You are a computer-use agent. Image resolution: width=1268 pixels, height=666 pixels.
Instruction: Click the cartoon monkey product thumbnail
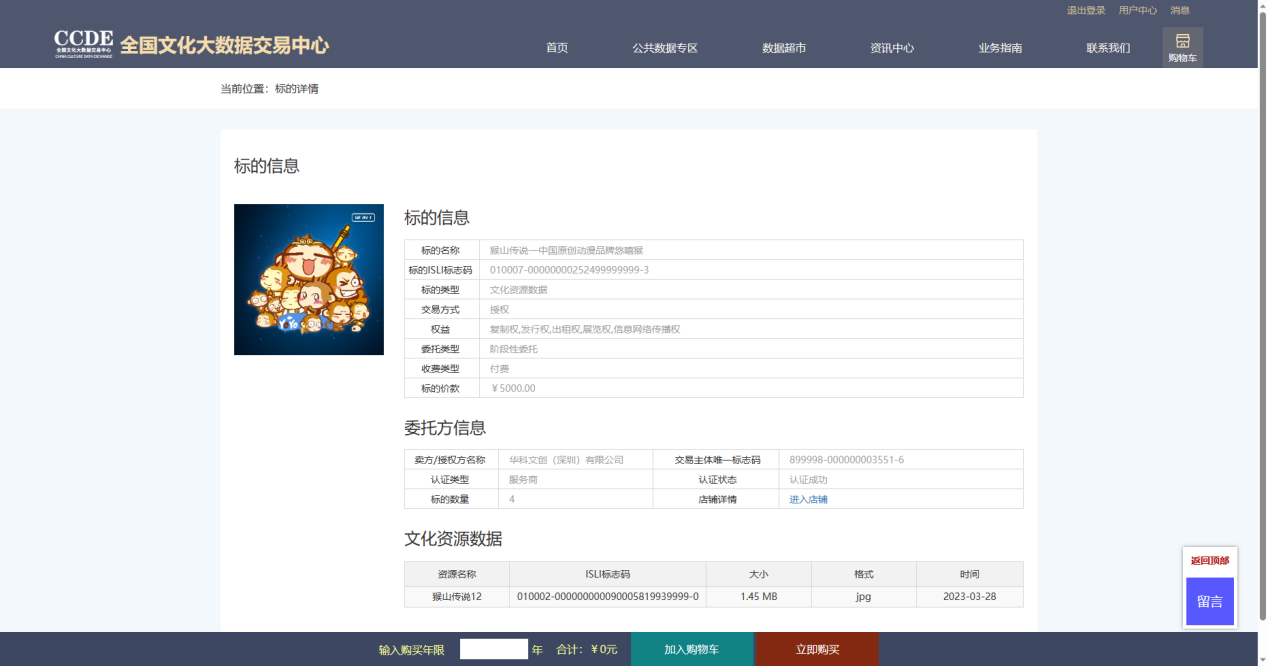pyautogui.click(x=309, y=279)
